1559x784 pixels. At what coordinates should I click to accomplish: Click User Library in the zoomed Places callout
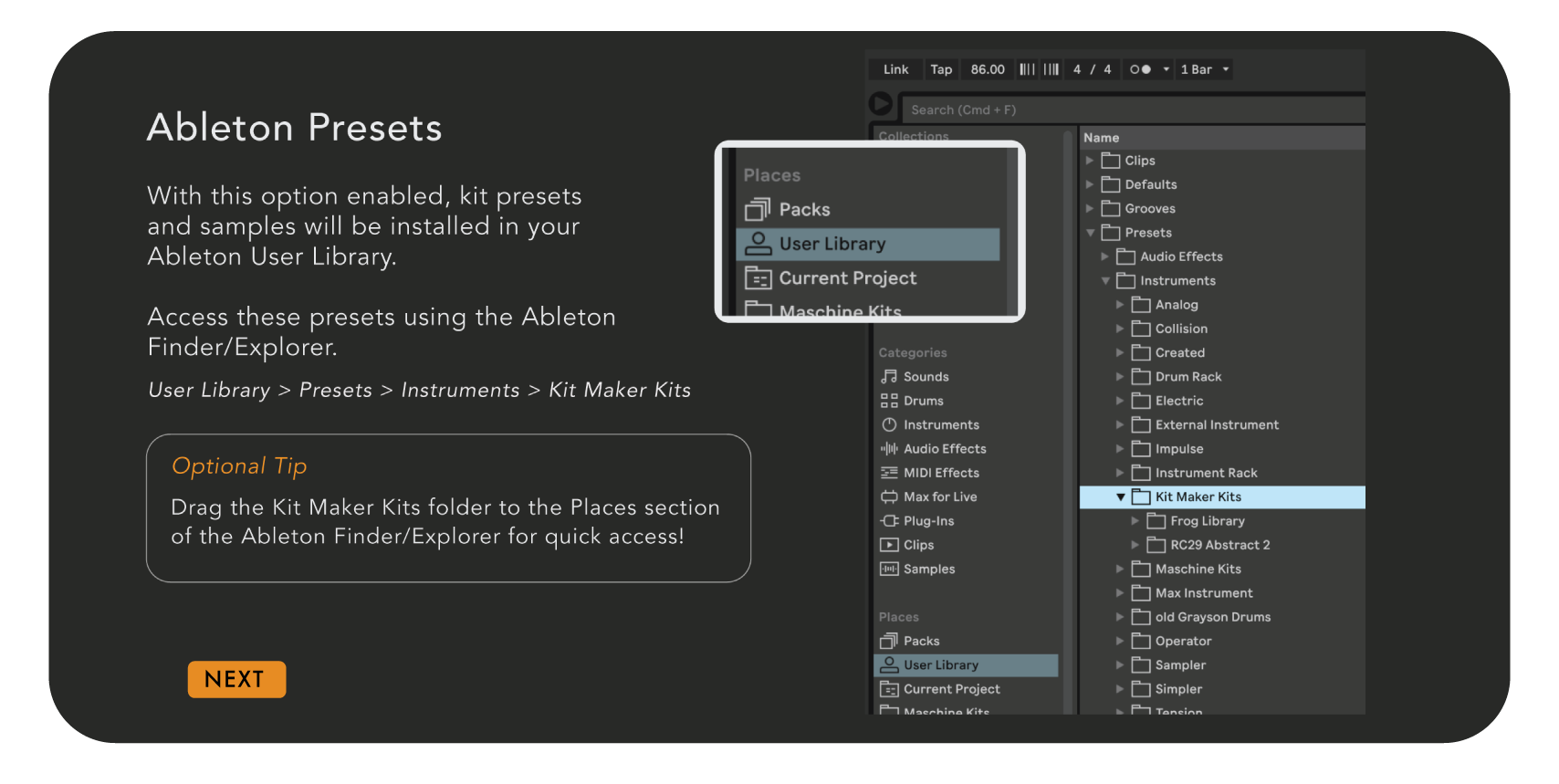tap(868, 244)
